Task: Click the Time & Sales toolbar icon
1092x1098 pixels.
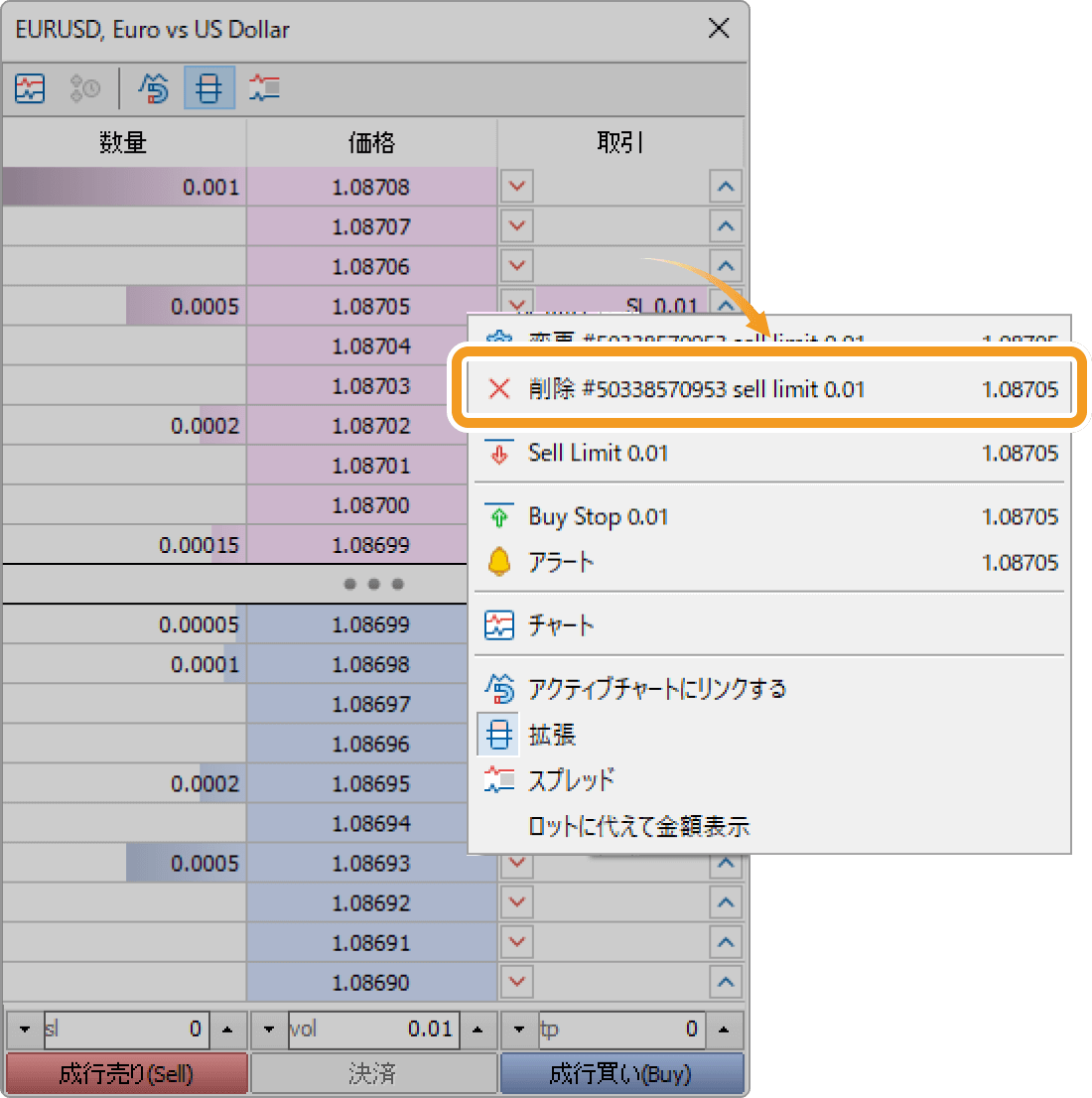Action: click(x=84, y=88)
